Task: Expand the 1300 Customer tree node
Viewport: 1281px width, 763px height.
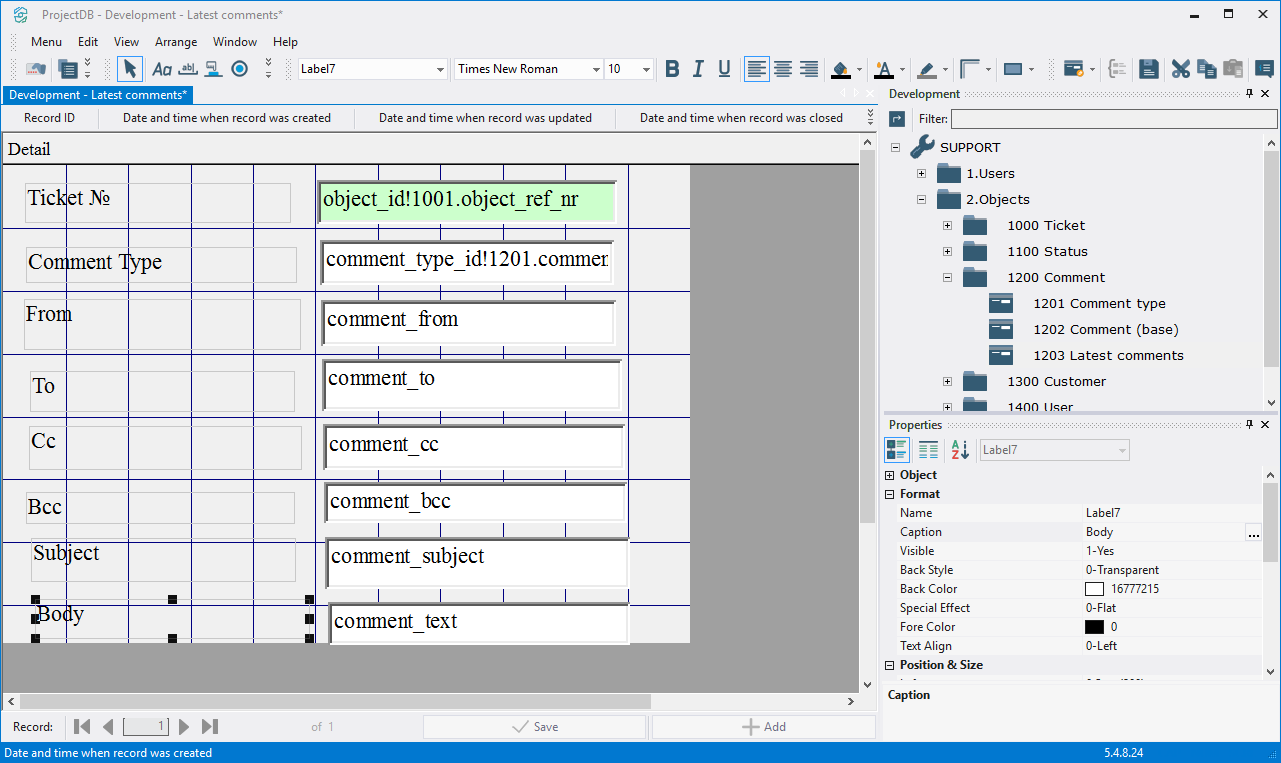Action: click(x=947, y=381)
